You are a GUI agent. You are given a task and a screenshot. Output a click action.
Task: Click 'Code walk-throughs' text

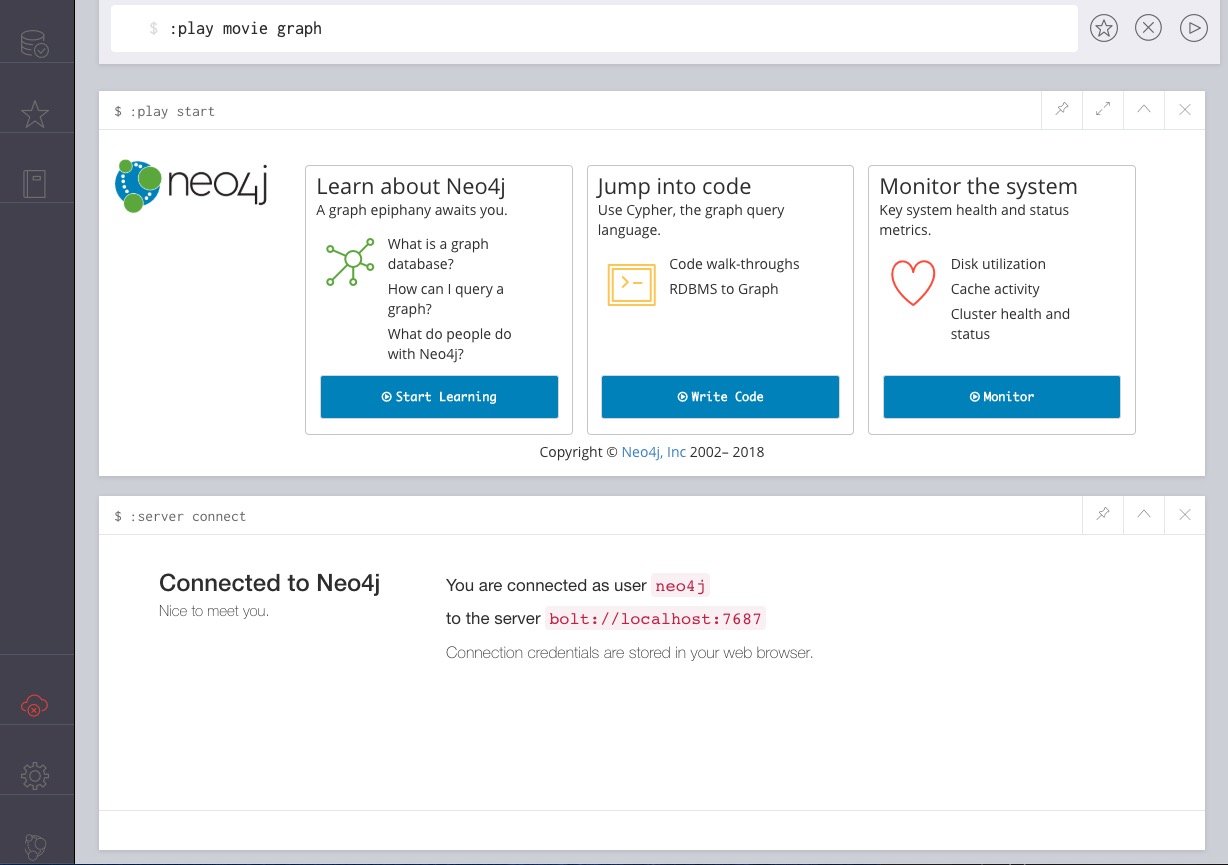(x=734, y=264)
